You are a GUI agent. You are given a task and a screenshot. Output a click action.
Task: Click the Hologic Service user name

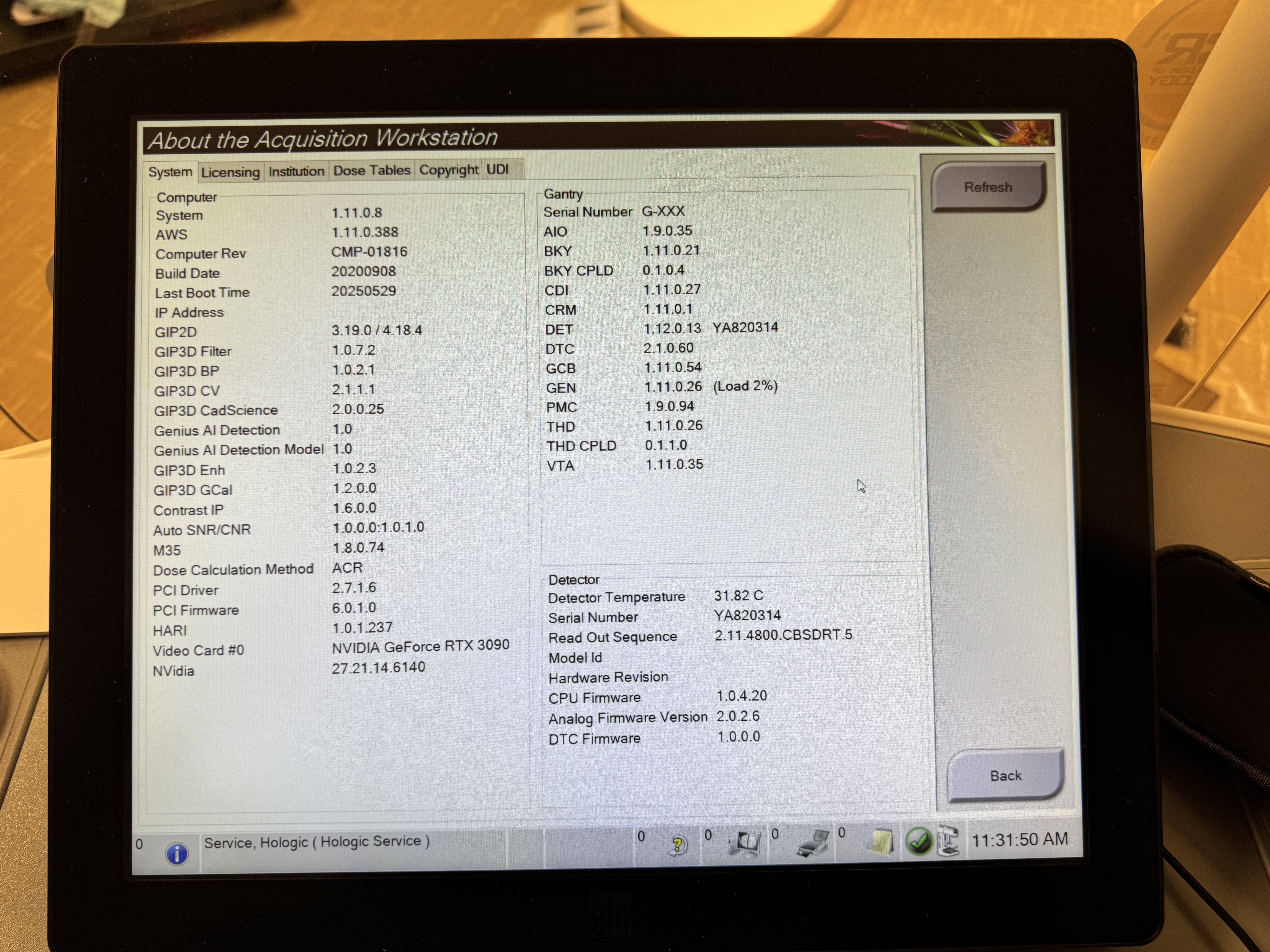pyautogui.click(x=316, y=842)
